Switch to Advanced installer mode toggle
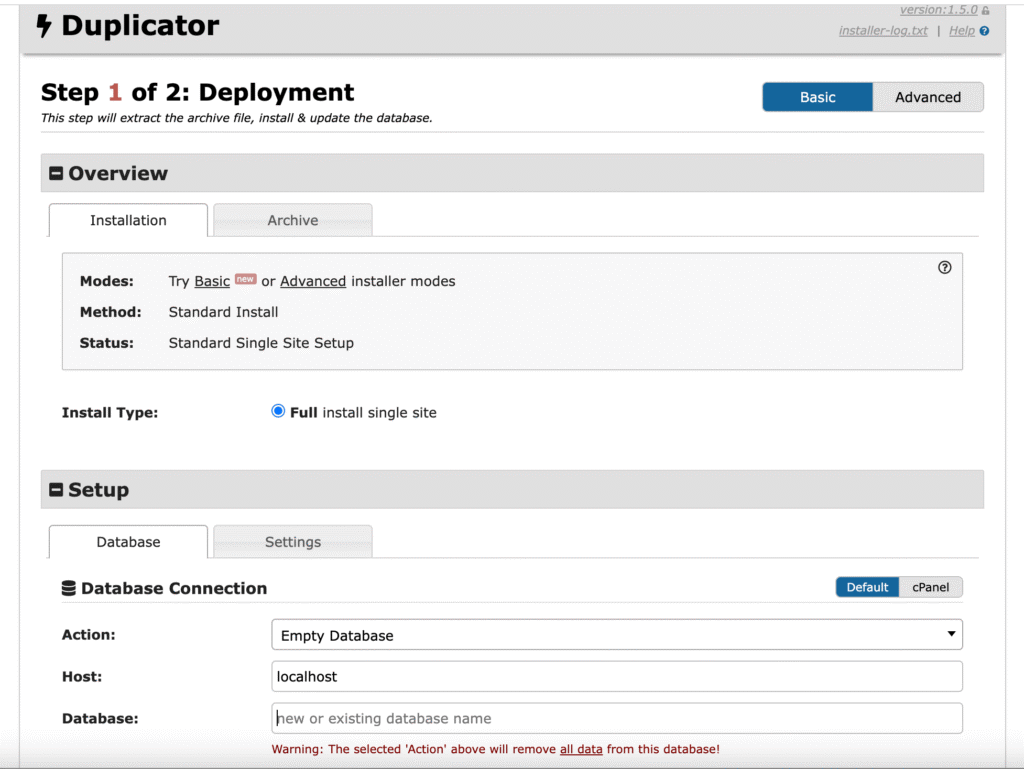The height and width of the screenshot is (769, 1024). (928, 97)
